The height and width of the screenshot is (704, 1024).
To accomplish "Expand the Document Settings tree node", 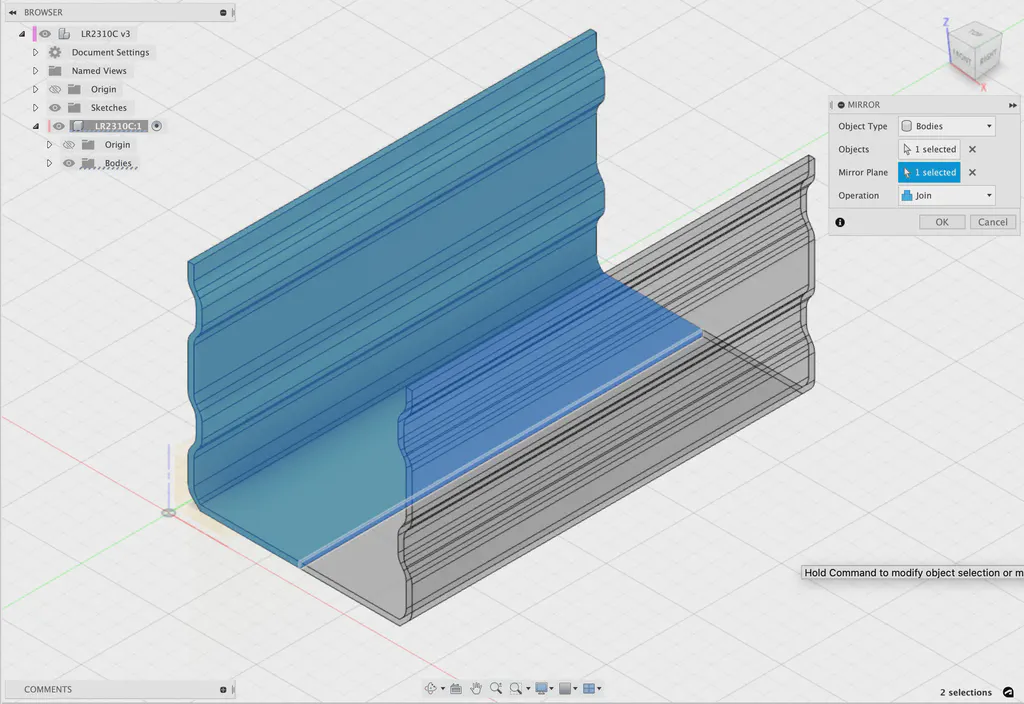I will (35, 52).
